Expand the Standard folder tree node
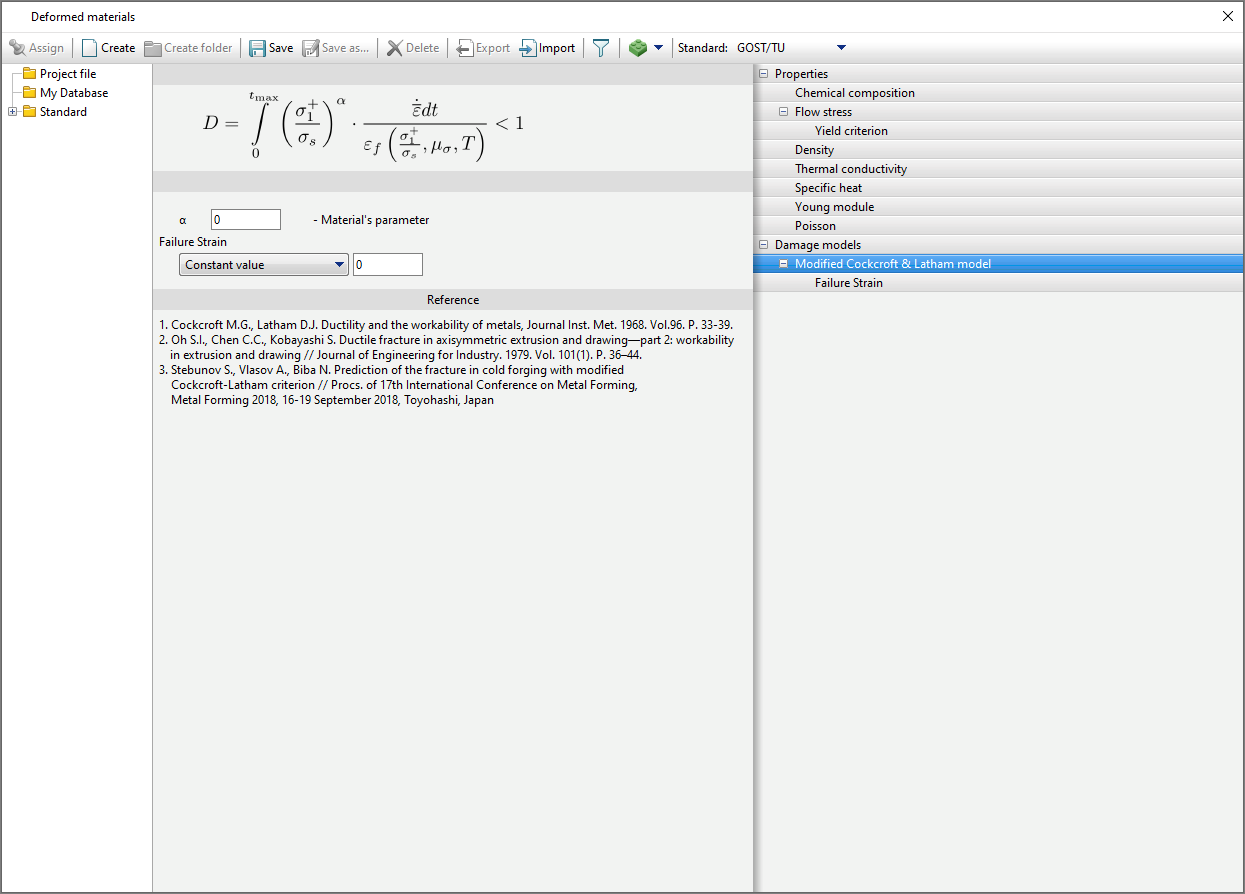 click(x=13, y=112)
